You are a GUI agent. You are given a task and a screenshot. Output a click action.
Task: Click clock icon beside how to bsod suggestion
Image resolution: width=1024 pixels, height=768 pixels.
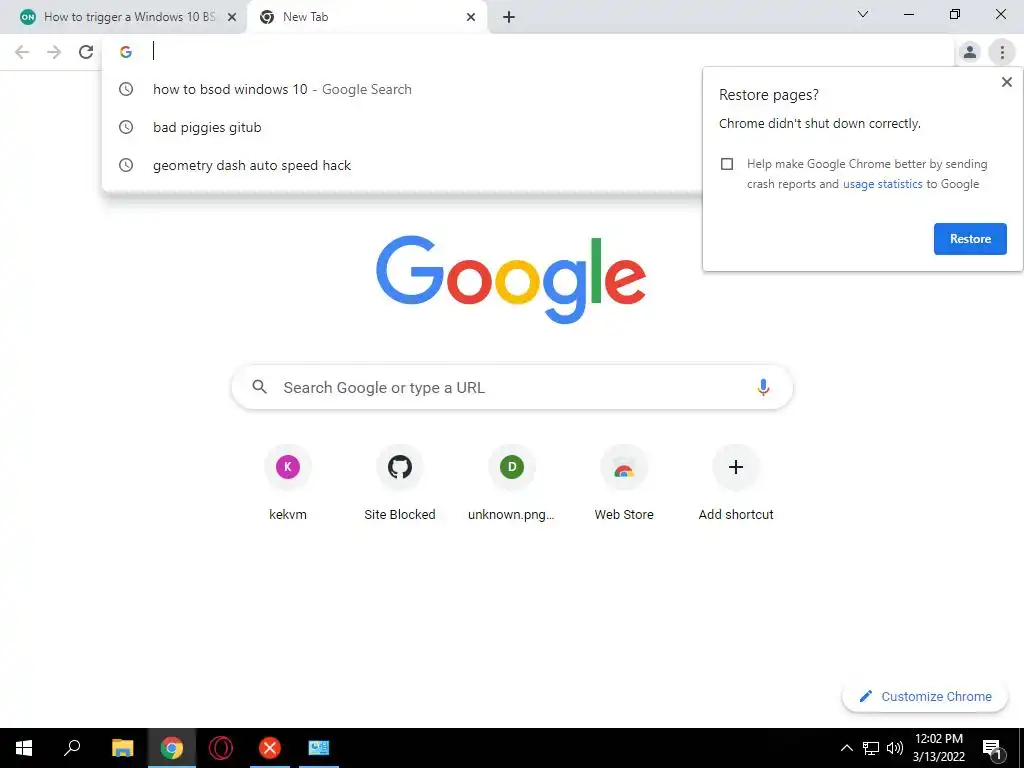126,89
